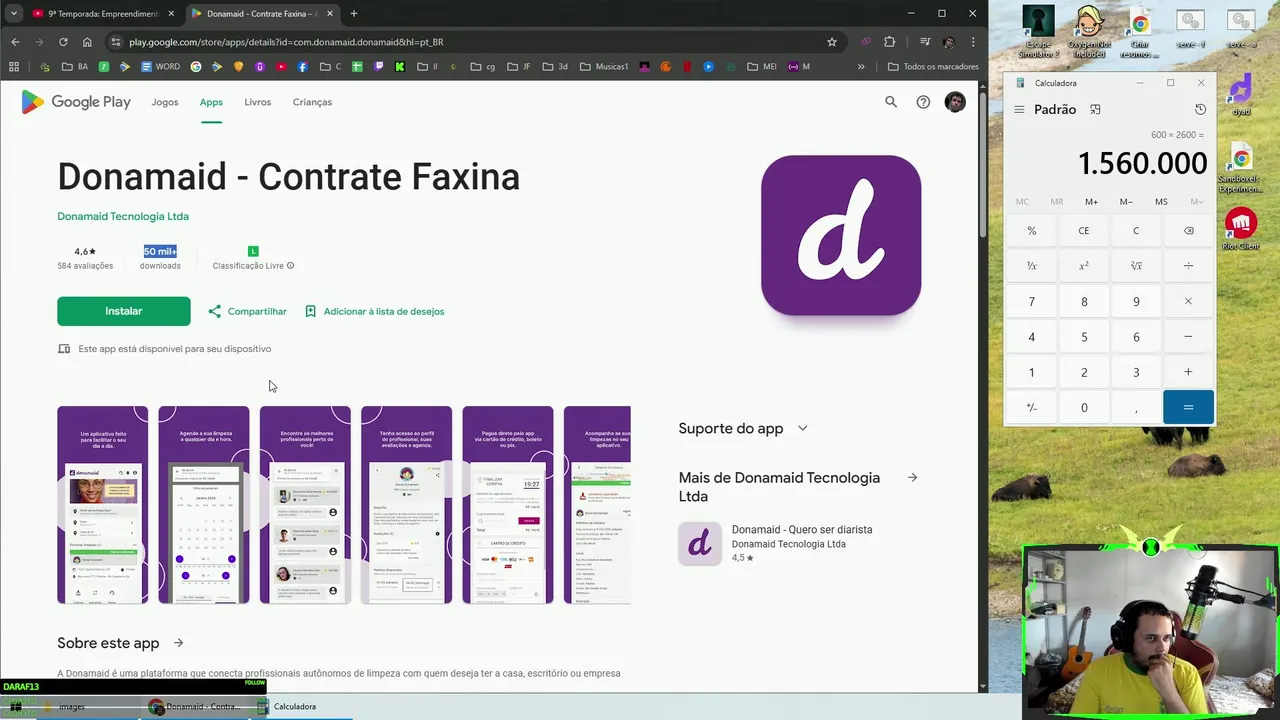
Task: Click the Calculator MS memory store key
Action: pyautogui.click(x=1161, y=202)
